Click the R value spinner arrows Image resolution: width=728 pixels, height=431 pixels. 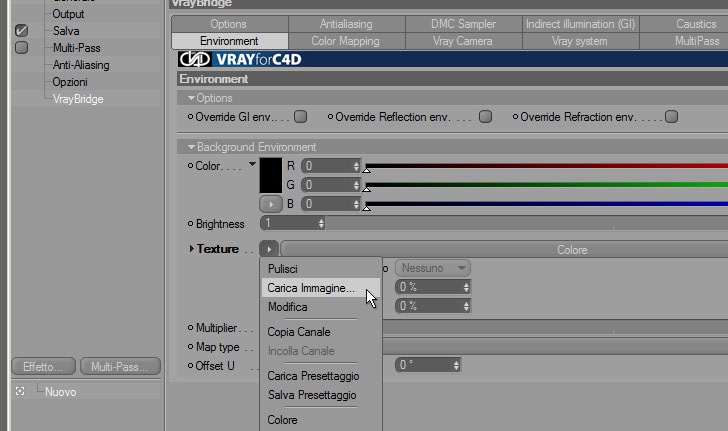coord(356,166)
